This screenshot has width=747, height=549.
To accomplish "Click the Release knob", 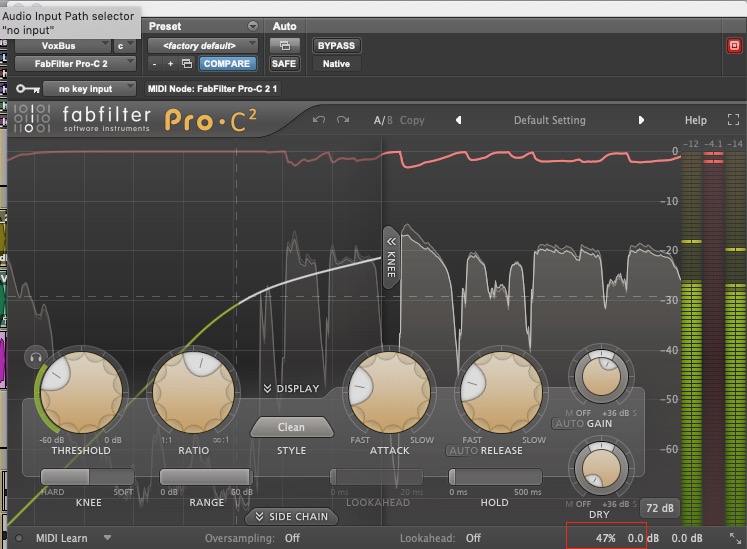I will 502,393.
